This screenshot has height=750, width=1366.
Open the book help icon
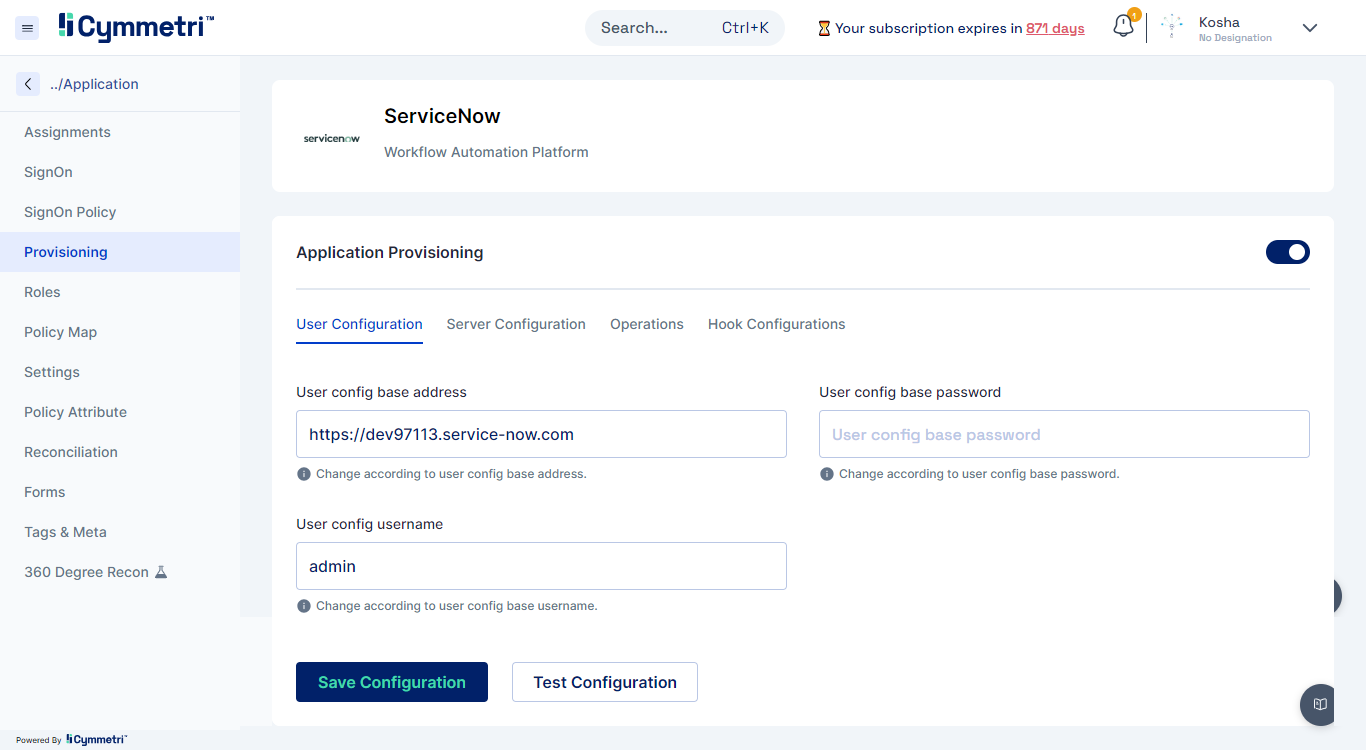click(x=1320, y=704)
